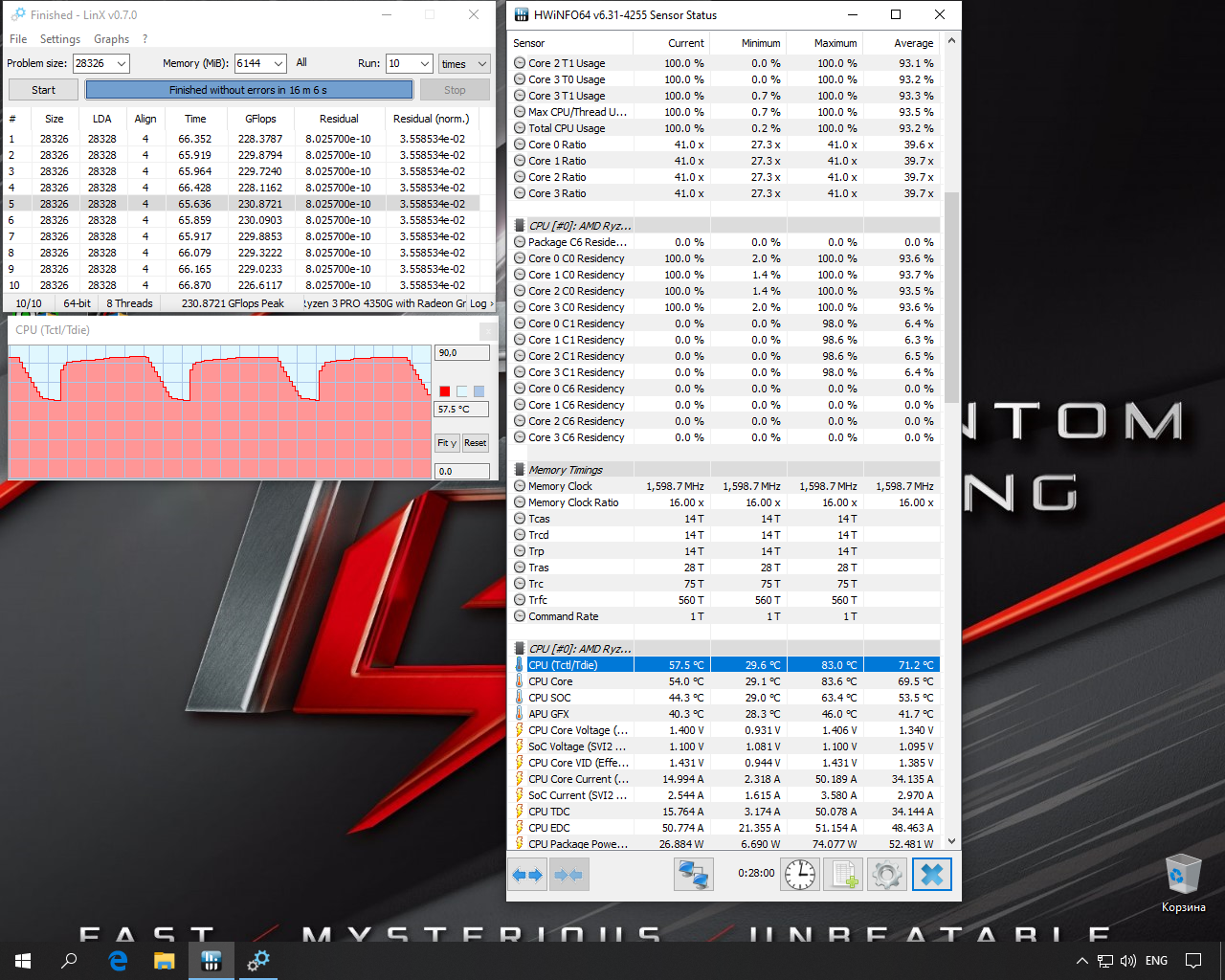Click the expand columns arrows icon in HWiNFO

527,874
